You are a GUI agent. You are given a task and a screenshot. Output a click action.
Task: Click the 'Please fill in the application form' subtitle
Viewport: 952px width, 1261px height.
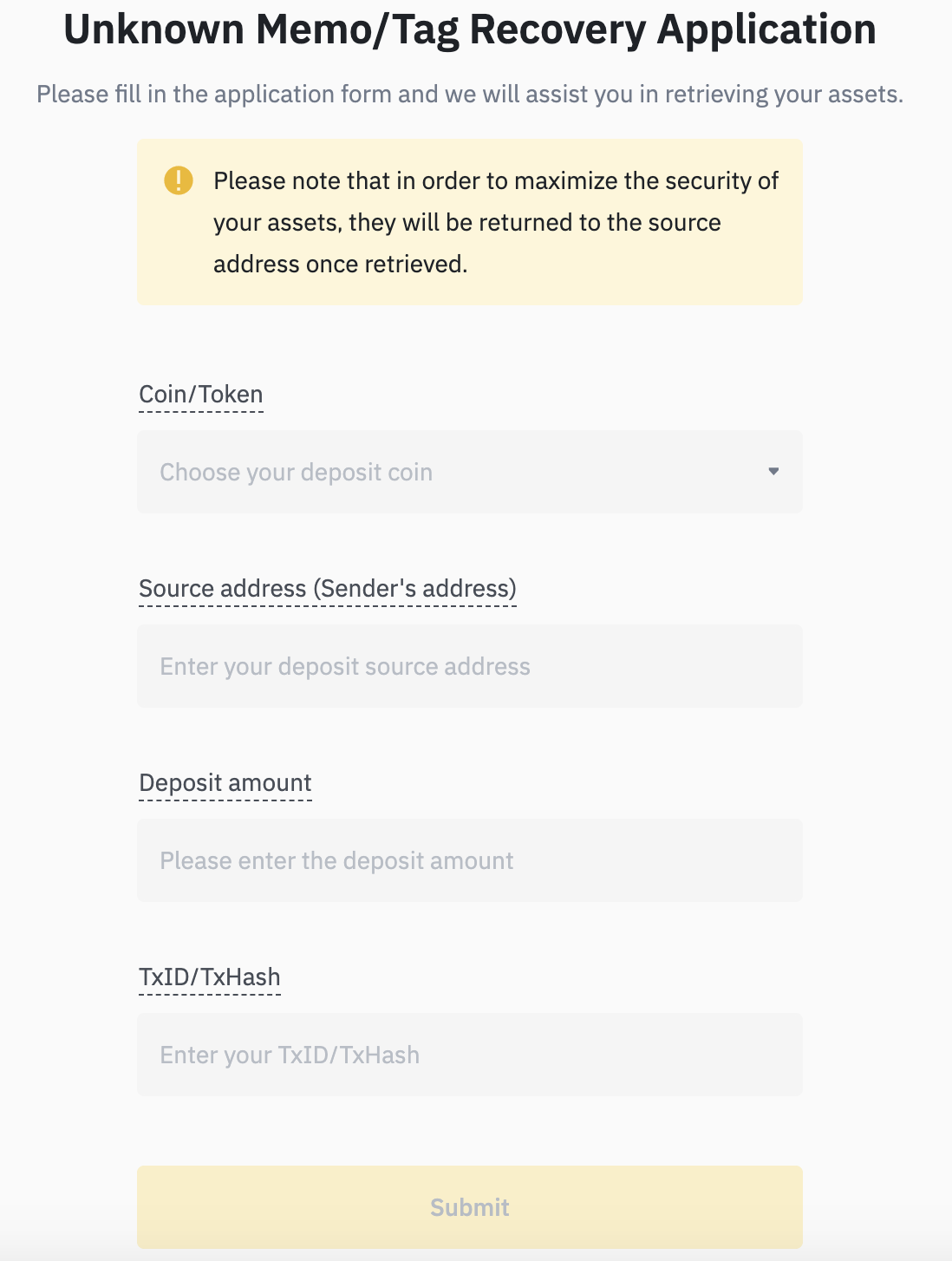260,94
